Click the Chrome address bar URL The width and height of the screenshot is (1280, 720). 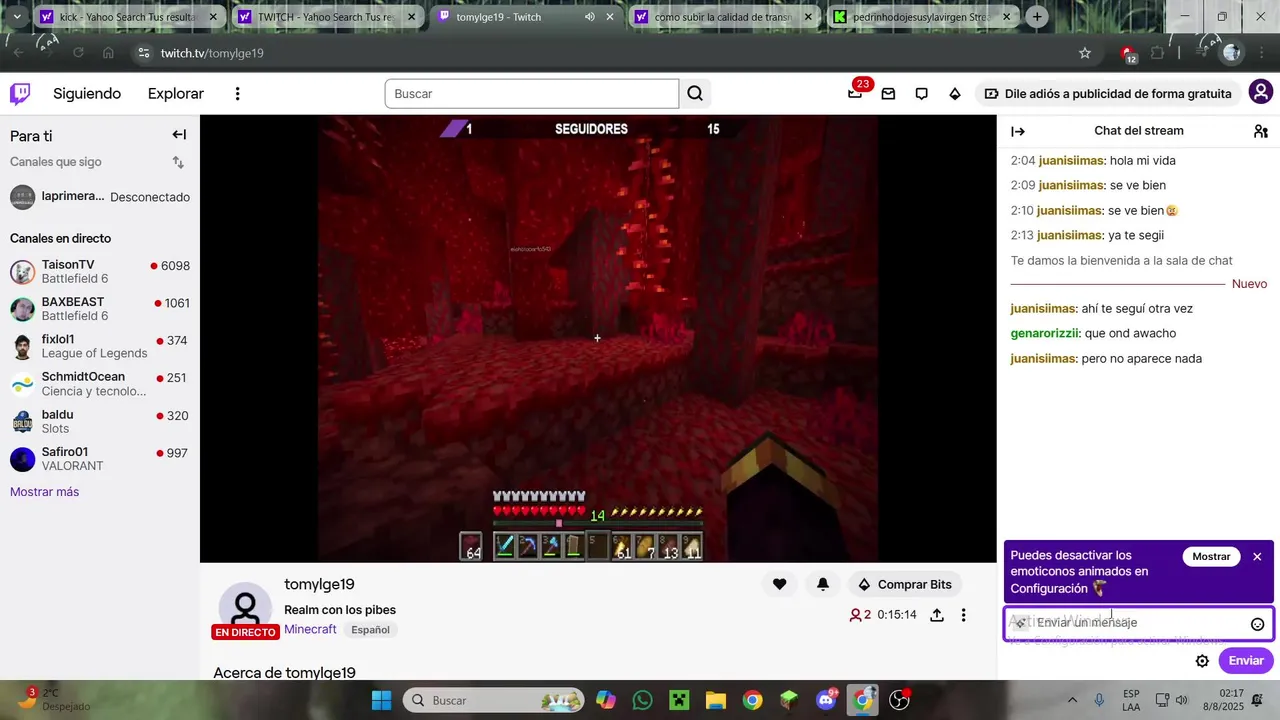pyautogui.click(x=212, y=53)
